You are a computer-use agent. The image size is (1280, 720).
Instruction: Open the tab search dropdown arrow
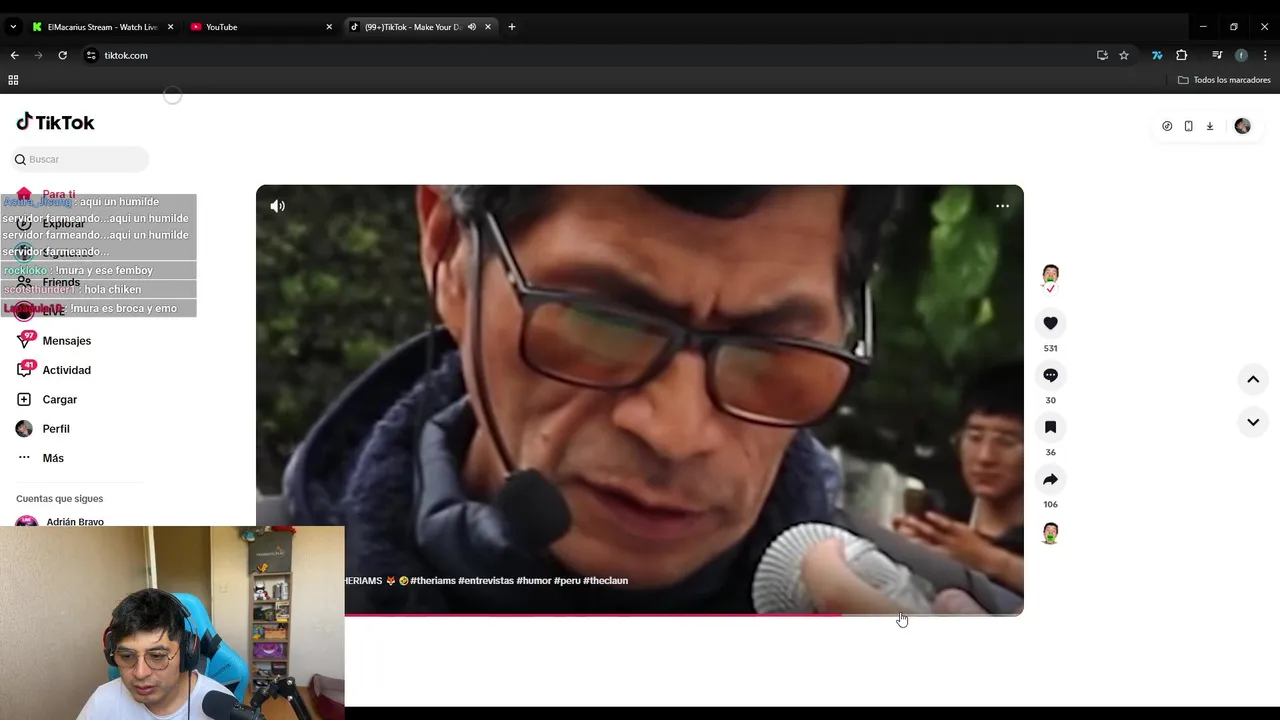tap(13, 27)
